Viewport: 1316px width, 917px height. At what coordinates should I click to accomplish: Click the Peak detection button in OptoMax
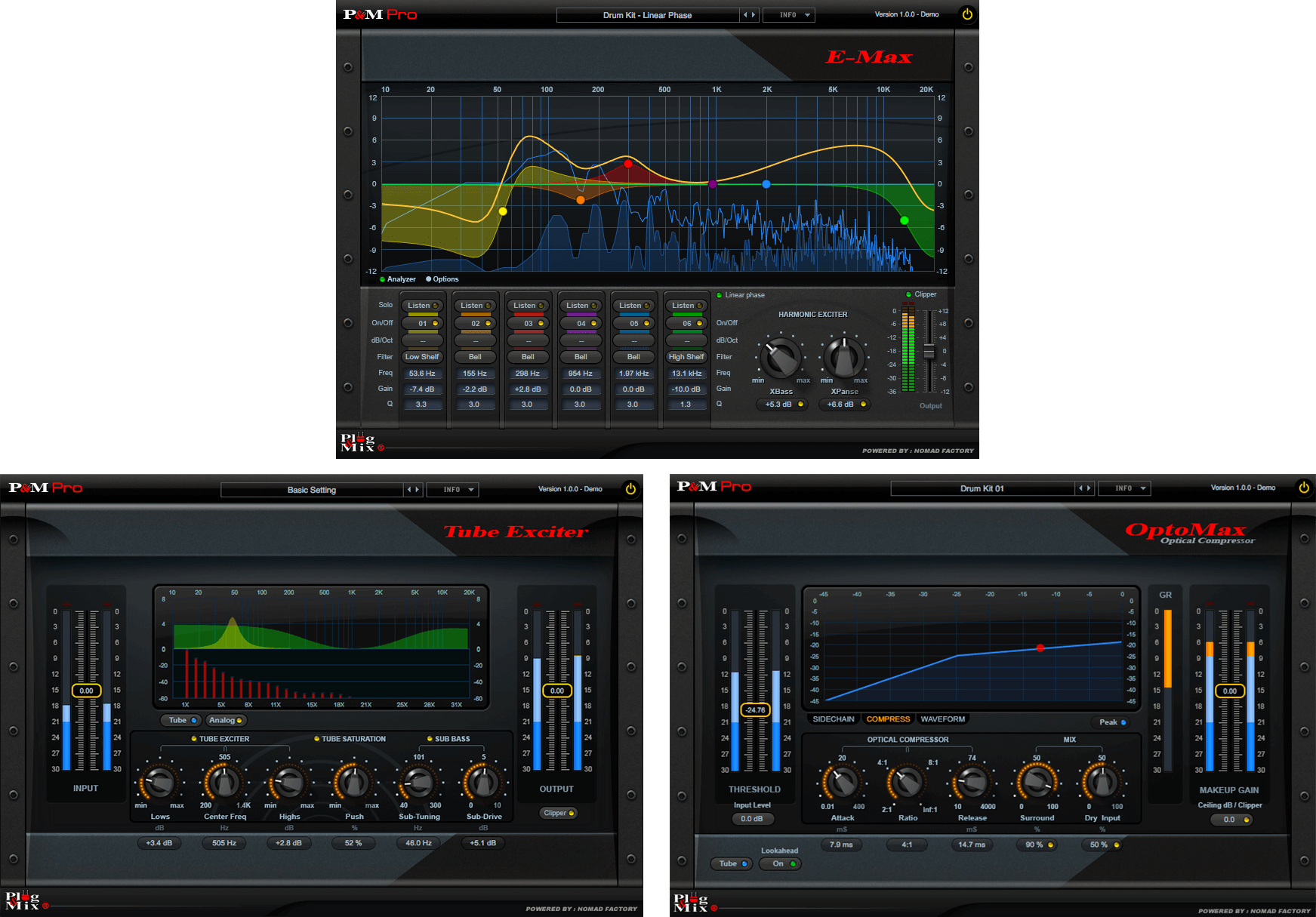(x=1112, y=722)
